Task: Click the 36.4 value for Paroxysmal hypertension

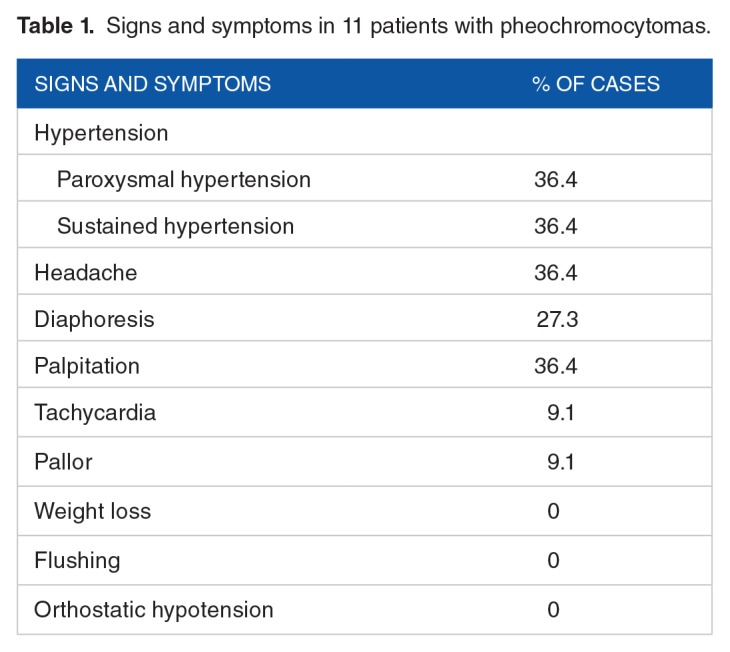Action: click(x=555, y=180)
